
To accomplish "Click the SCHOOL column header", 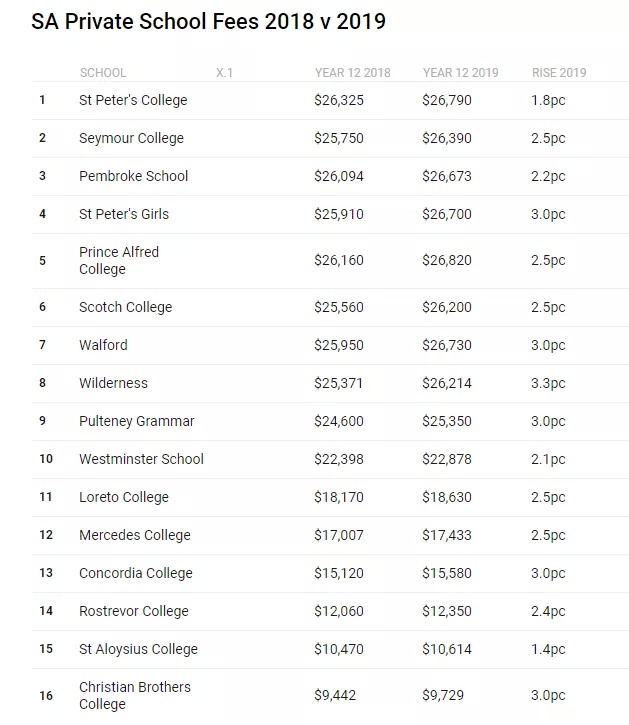I will coord(103,73).
